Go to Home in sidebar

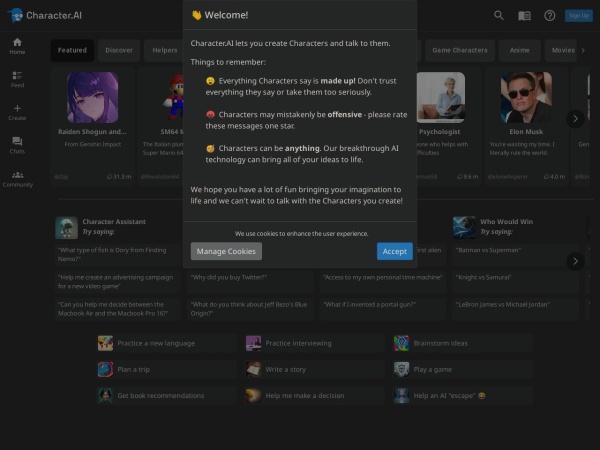point(17,45)
